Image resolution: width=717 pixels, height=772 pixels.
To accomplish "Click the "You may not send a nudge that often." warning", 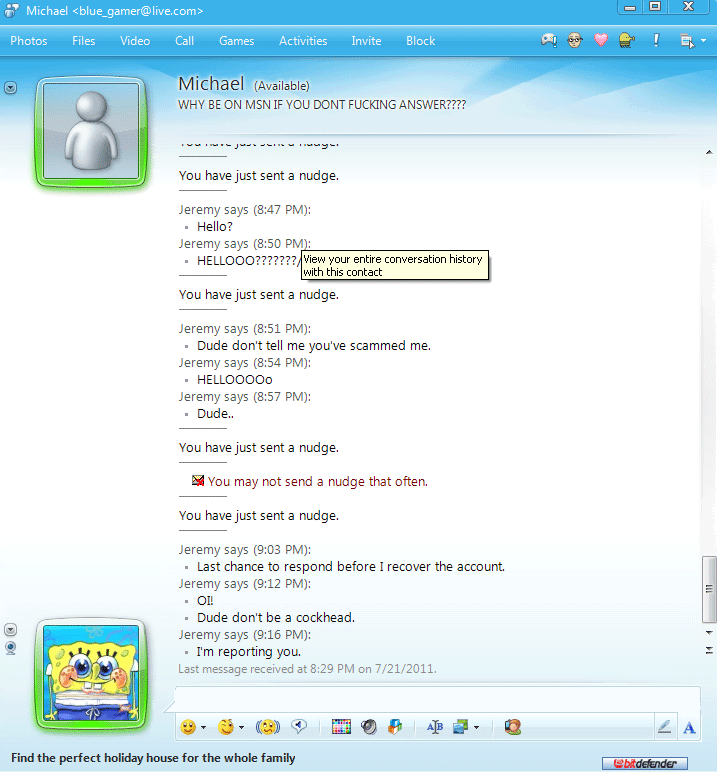I will tap(318, 482).
